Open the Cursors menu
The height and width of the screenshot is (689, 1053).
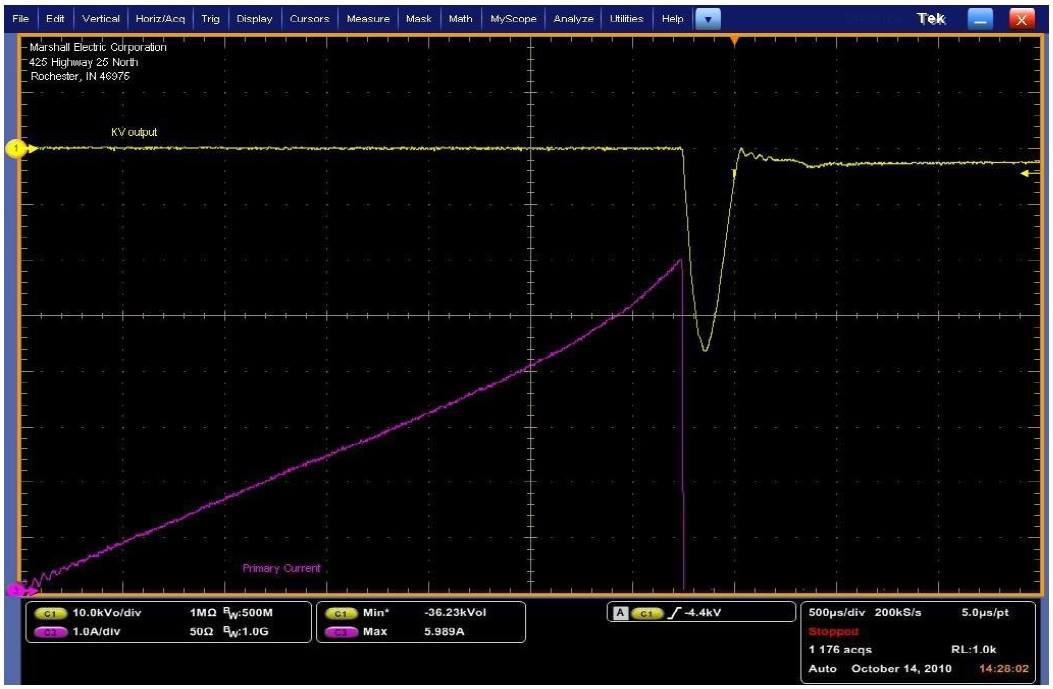point(309,19)
